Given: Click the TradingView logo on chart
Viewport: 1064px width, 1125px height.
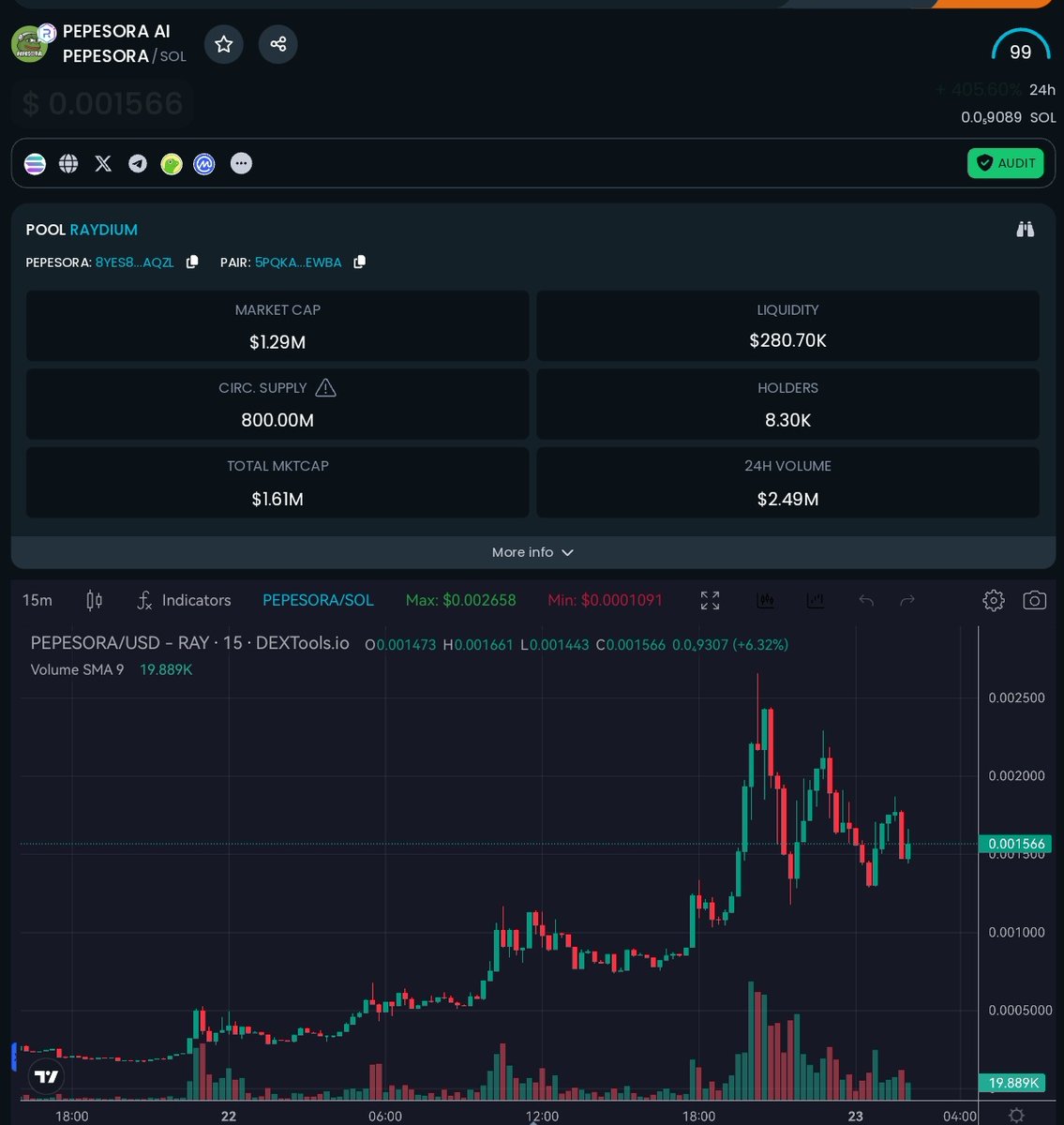Looking at the screenshot, I should [x=46, y=1076].
